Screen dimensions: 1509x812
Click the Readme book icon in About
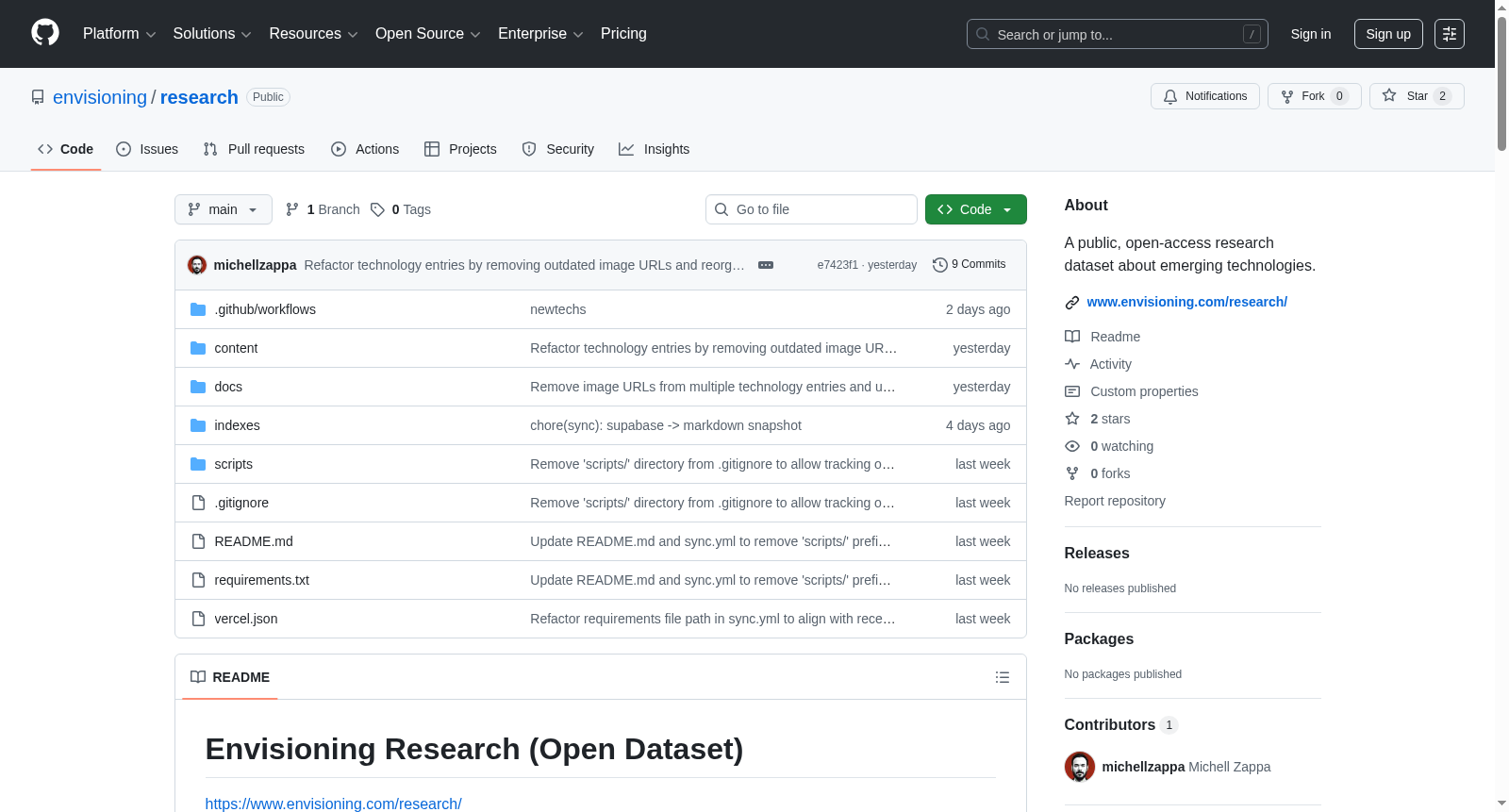(x=1072, y=337)
